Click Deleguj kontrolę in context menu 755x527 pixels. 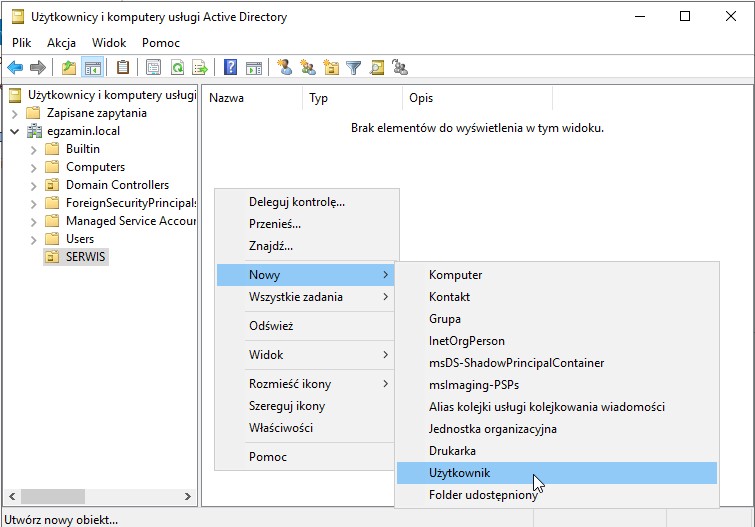[296, 202]
